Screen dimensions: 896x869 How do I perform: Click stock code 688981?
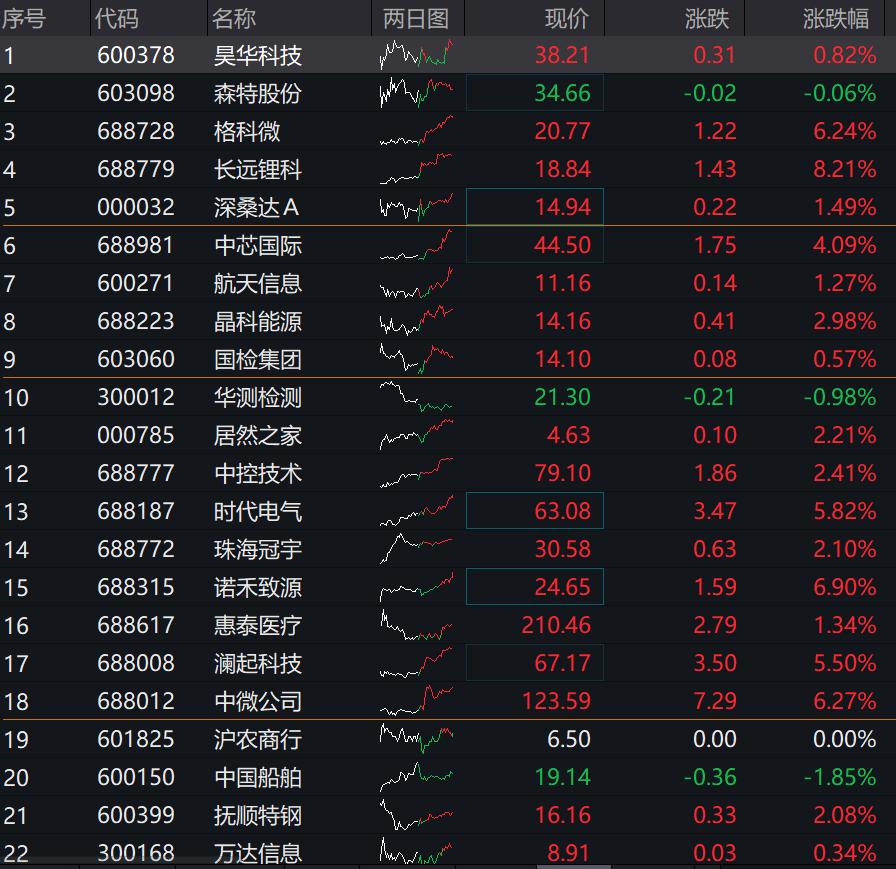click(136, 246)
